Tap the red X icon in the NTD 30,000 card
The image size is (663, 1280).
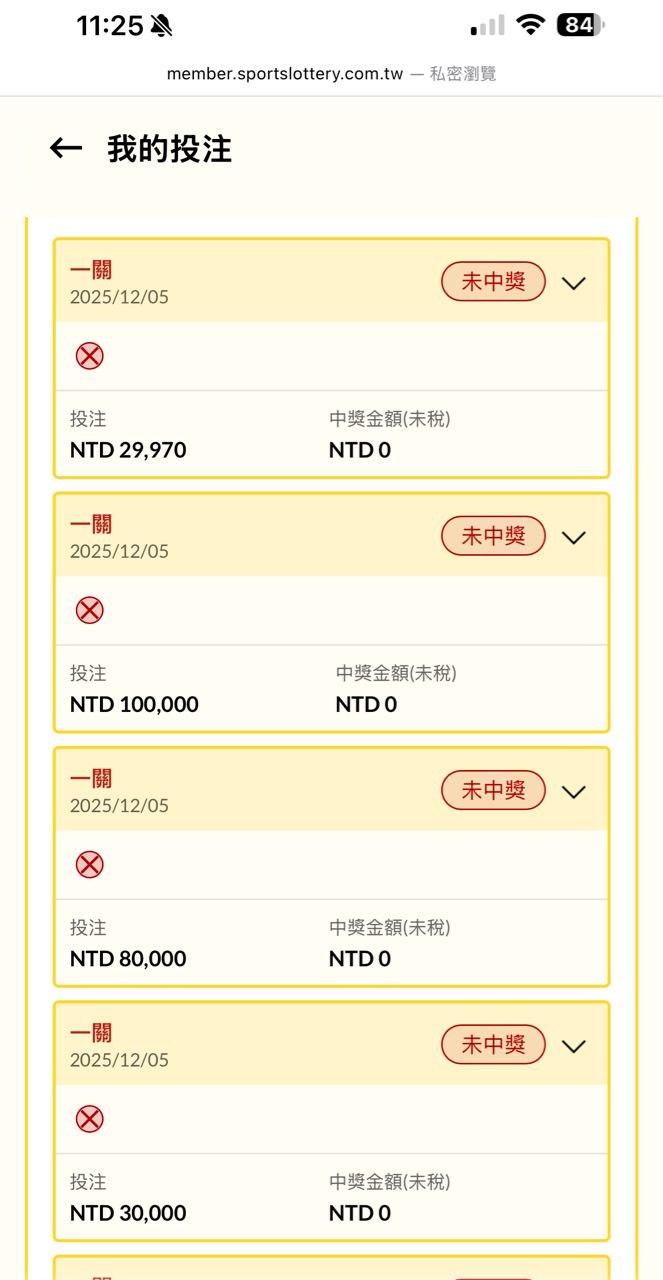tap(90, 1119)
